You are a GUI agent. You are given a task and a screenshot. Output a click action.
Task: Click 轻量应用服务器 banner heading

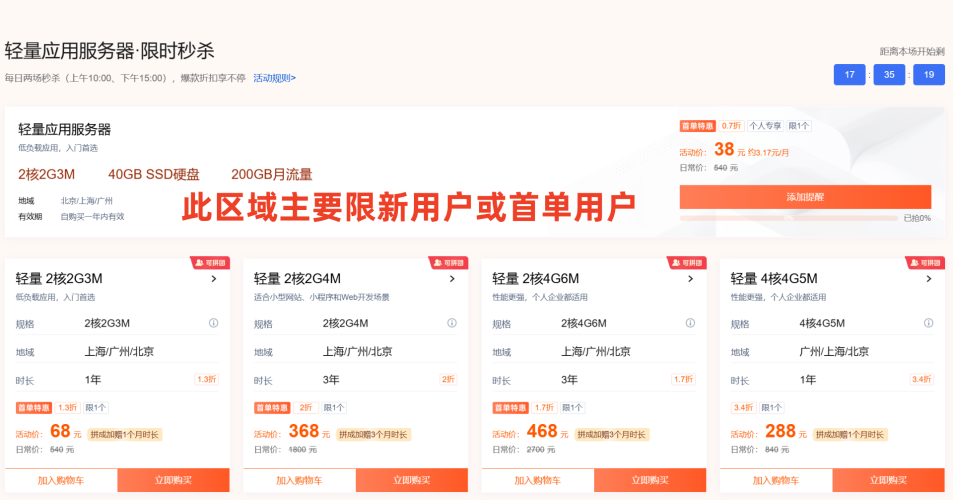click(x=64, y=129)
